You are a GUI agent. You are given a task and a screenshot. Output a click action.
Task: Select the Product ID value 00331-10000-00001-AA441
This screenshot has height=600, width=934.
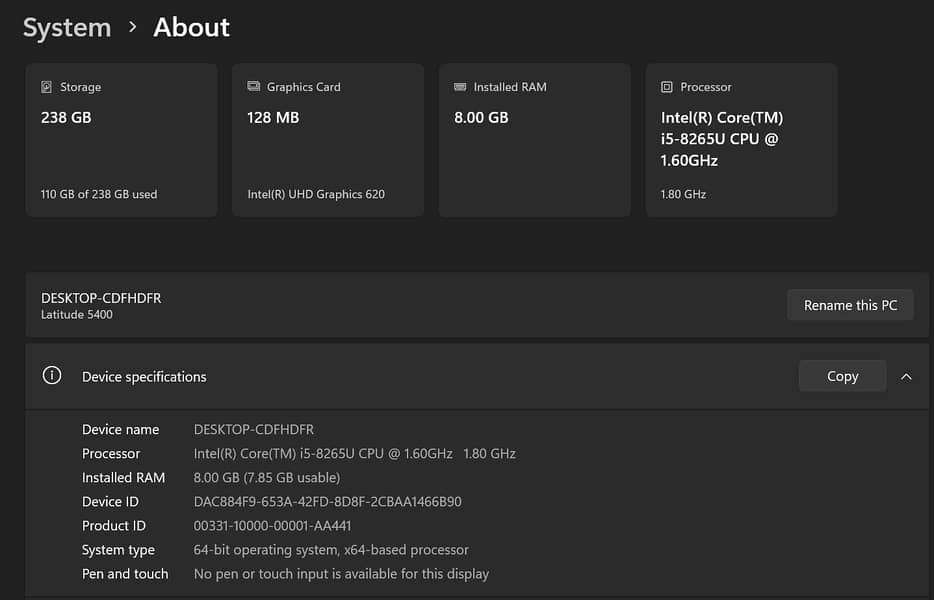pyautogui.click(x=272, y=526)
